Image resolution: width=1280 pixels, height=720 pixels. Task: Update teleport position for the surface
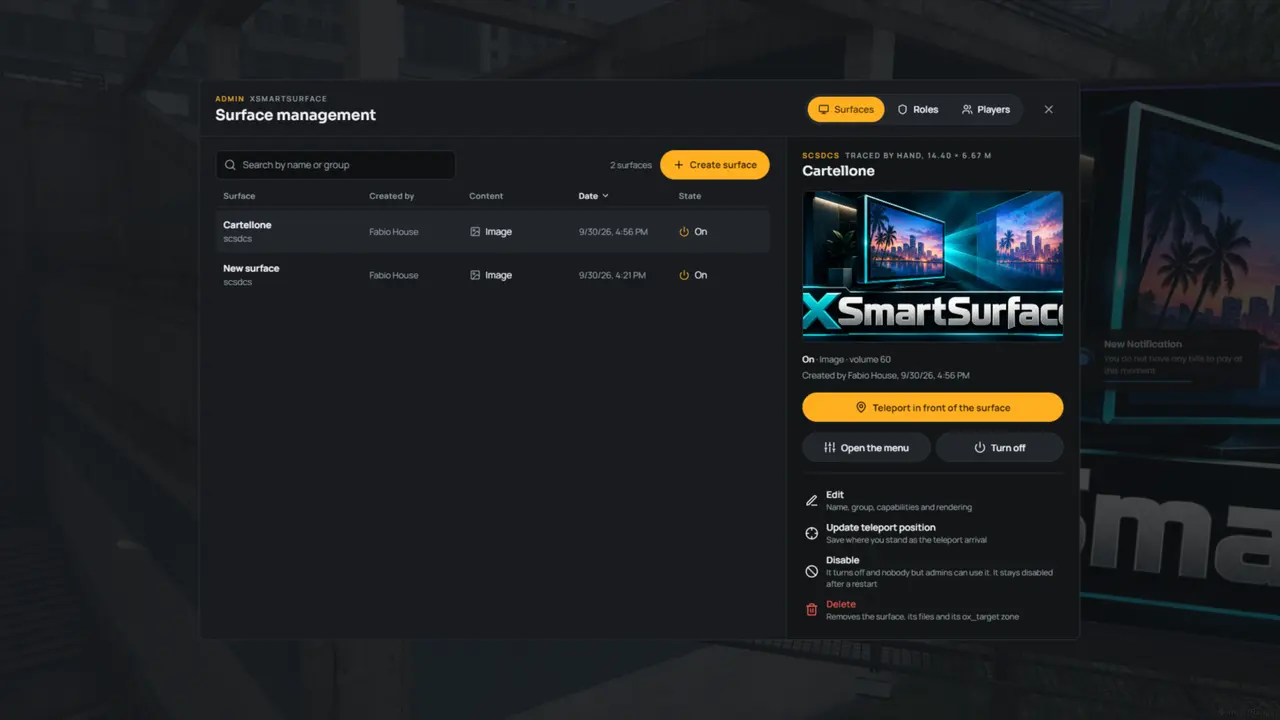(x=932, y=533)
